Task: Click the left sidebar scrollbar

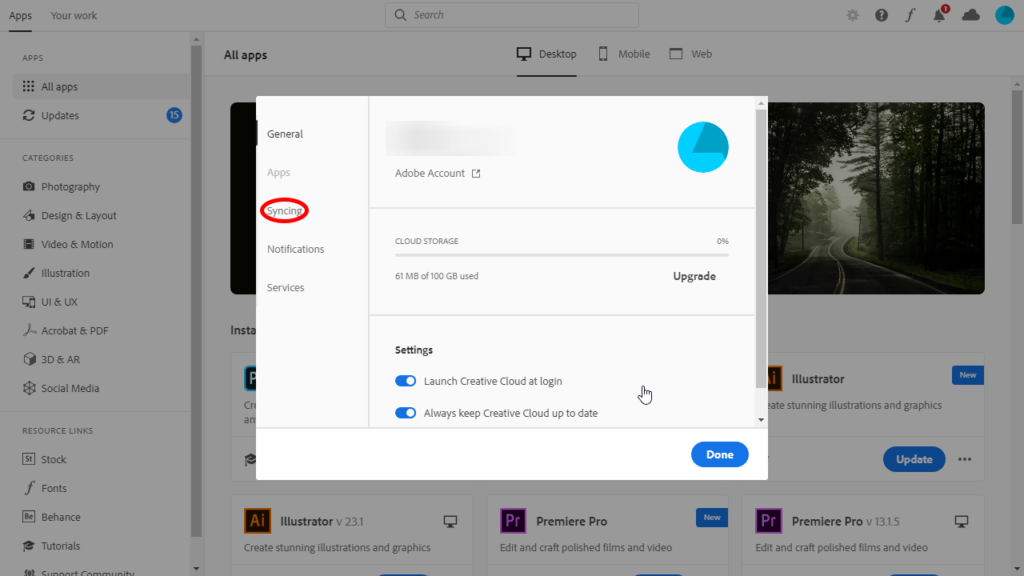Action: click(196, 291)
